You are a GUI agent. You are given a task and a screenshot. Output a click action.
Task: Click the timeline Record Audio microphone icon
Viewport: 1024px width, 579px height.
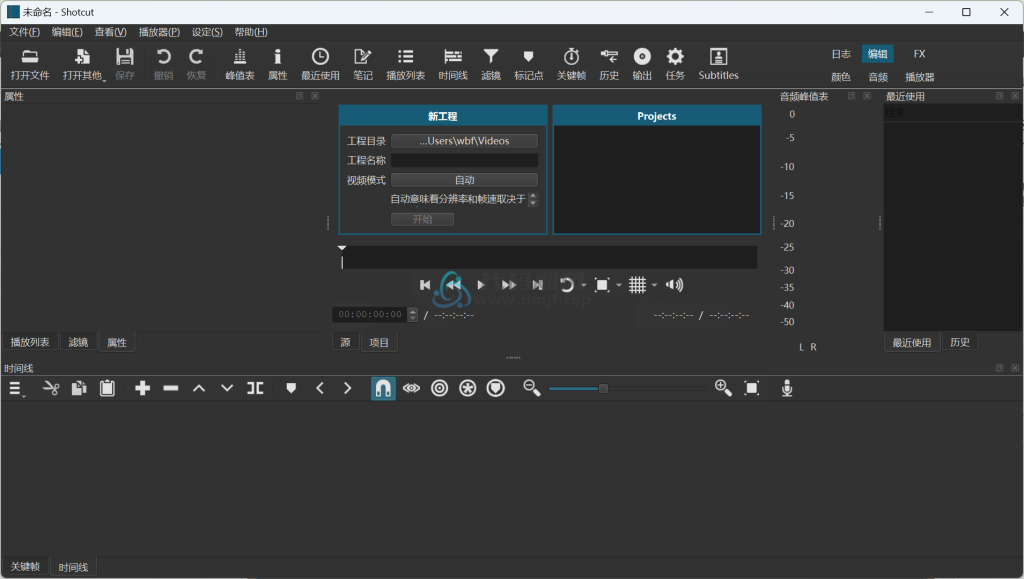coord(787,388)
